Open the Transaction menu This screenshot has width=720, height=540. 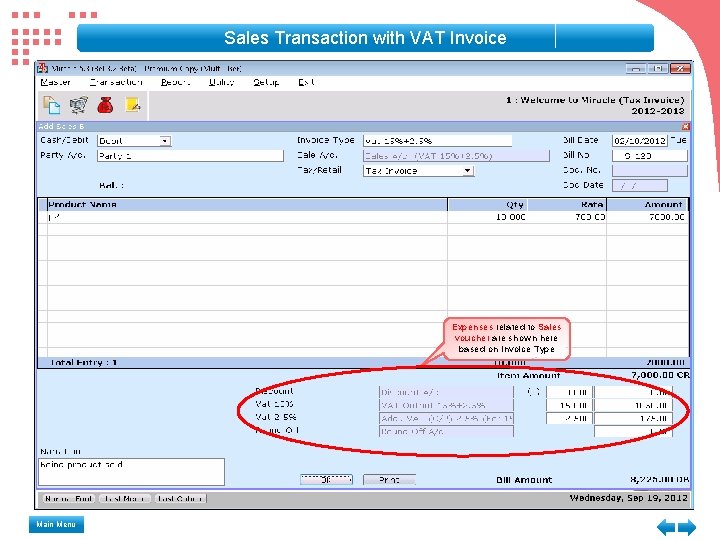point(116,82)
